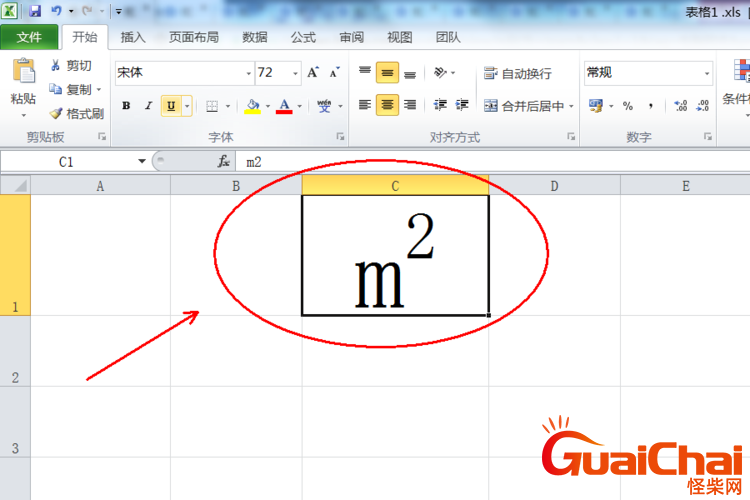The height and width of the screenshot is (500, 750).
Task: Open the number format dropdown showing 常规
Action: click(x=707, y=73)
